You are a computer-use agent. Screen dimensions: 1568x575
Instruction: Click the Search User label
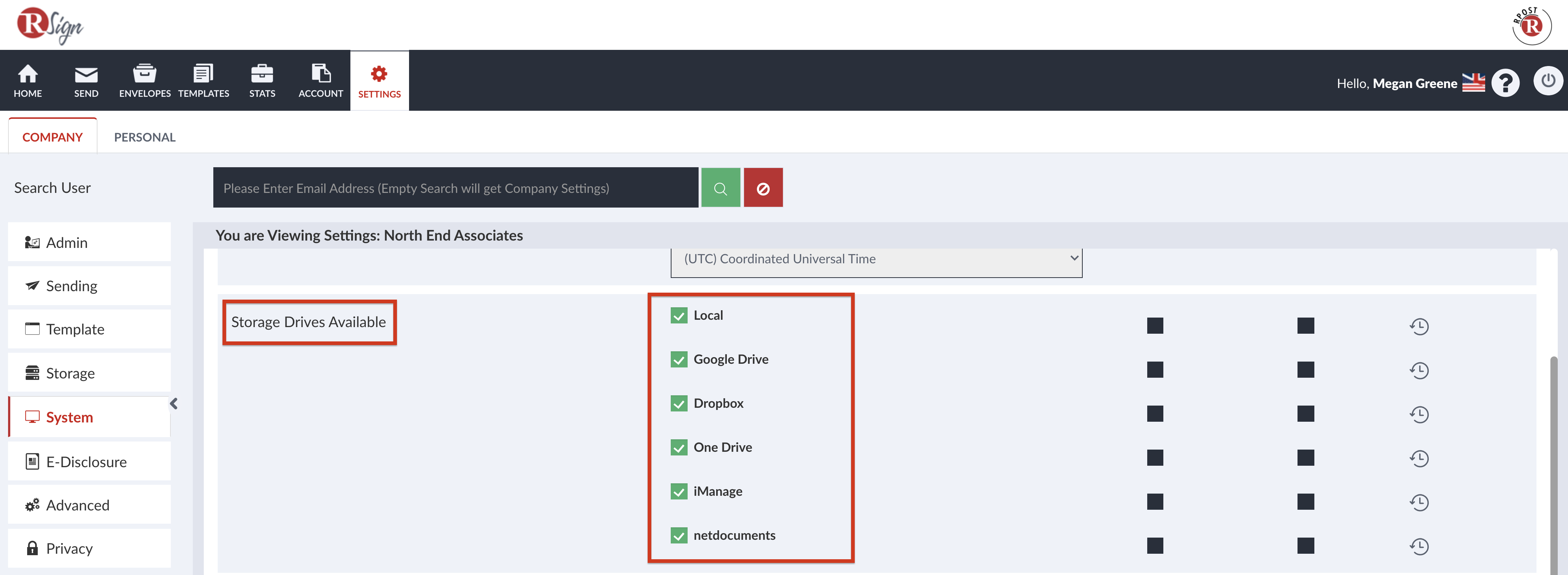pyautogui.click(x=52, y=188)
